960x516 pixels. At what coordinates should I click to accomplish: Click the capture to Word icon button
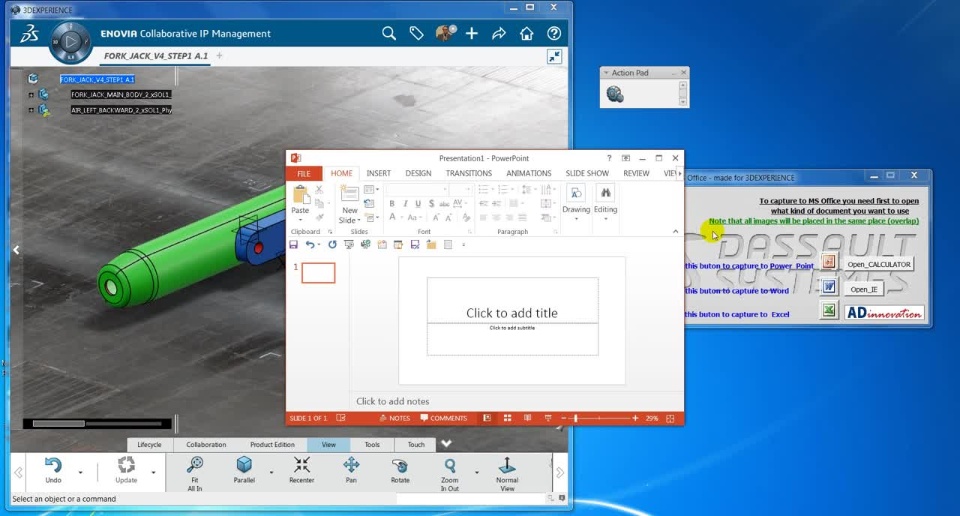click(x=828, y=286)
